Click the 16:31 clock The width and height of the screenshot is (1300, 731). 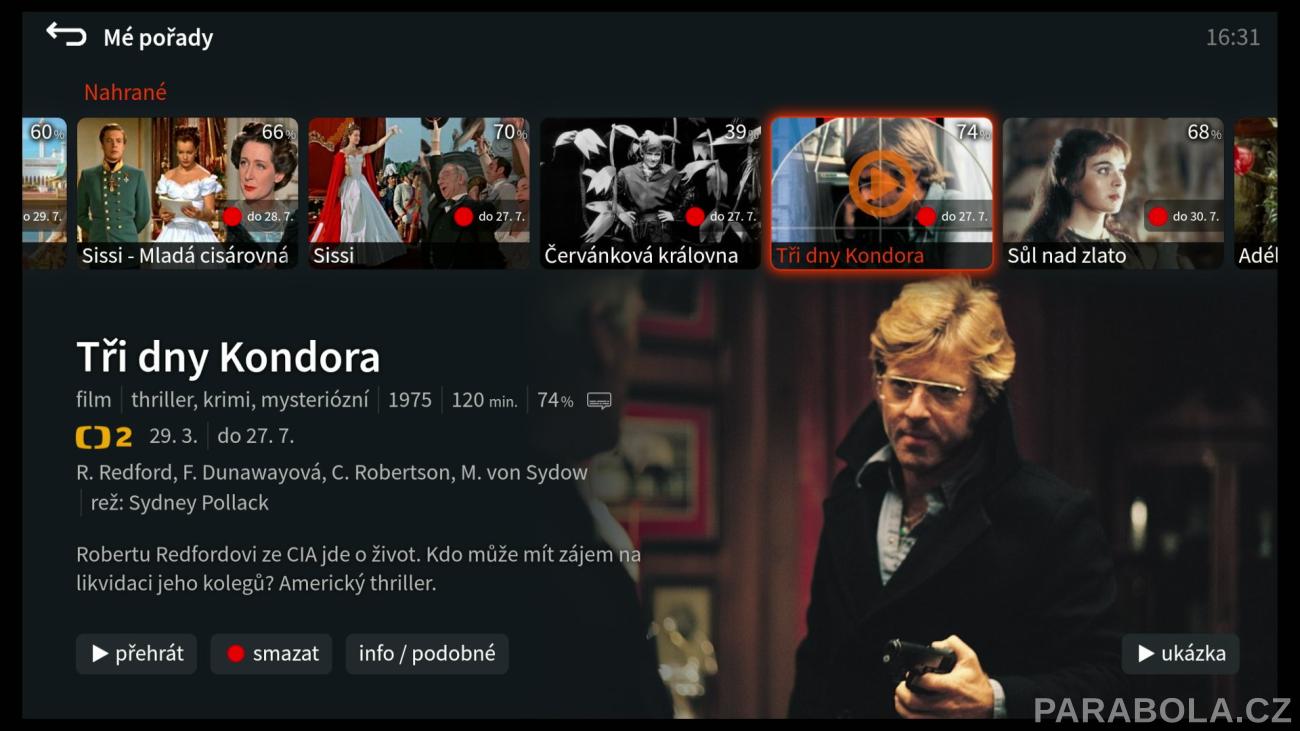click(x=1232, y=38)
